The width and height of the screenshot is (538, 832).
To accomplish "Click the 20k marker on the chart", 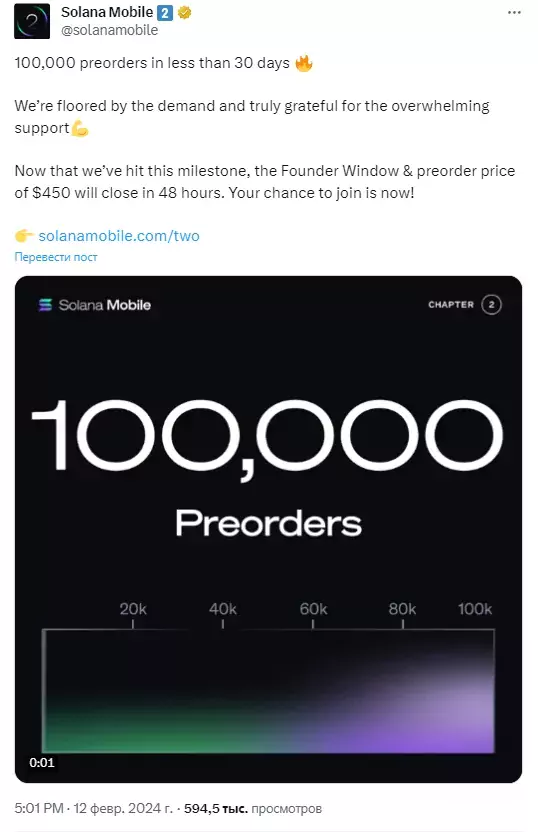I will [x=133, y=609].
